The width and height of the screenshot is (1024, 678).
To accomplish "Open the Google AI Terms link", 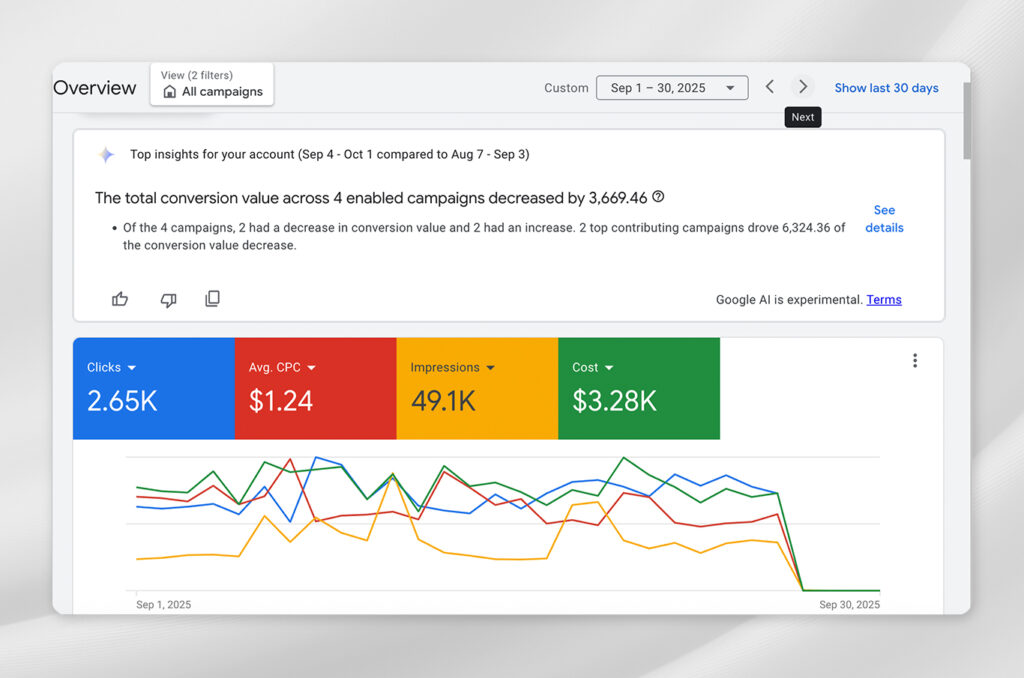I will click(x=884, y=300).
